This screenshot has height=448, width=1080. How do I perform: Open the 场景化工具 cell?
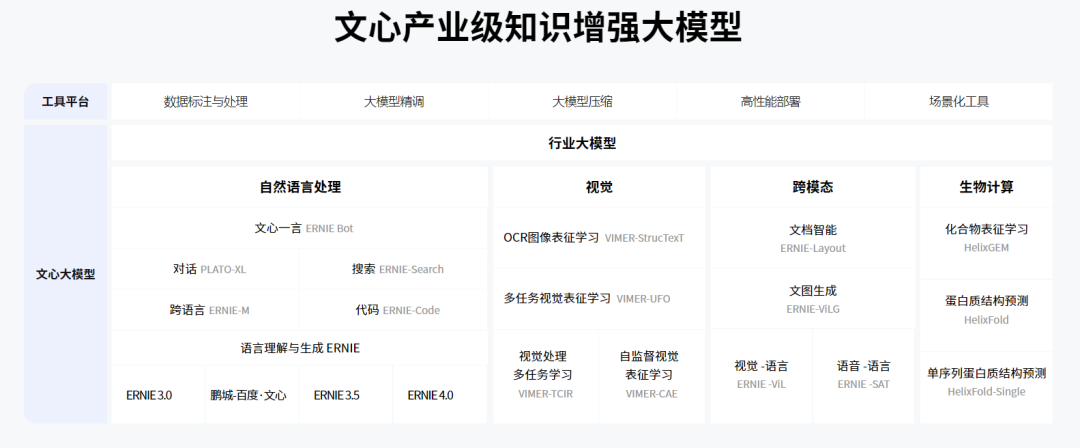[x=959, y=102]
